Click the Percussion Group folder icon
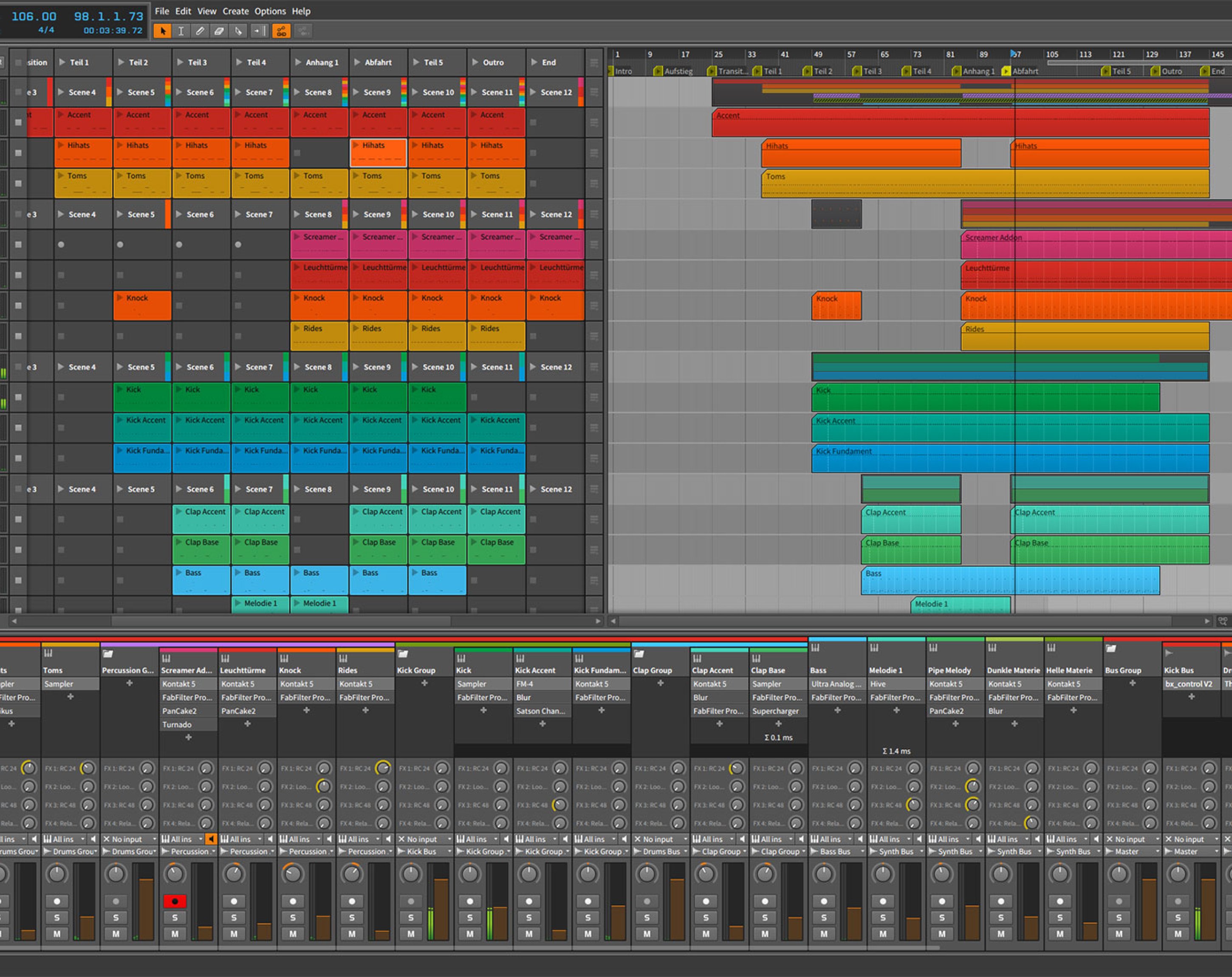This screenshot has width=1232, height=977. pyautogui.click(x=108, y=654)
